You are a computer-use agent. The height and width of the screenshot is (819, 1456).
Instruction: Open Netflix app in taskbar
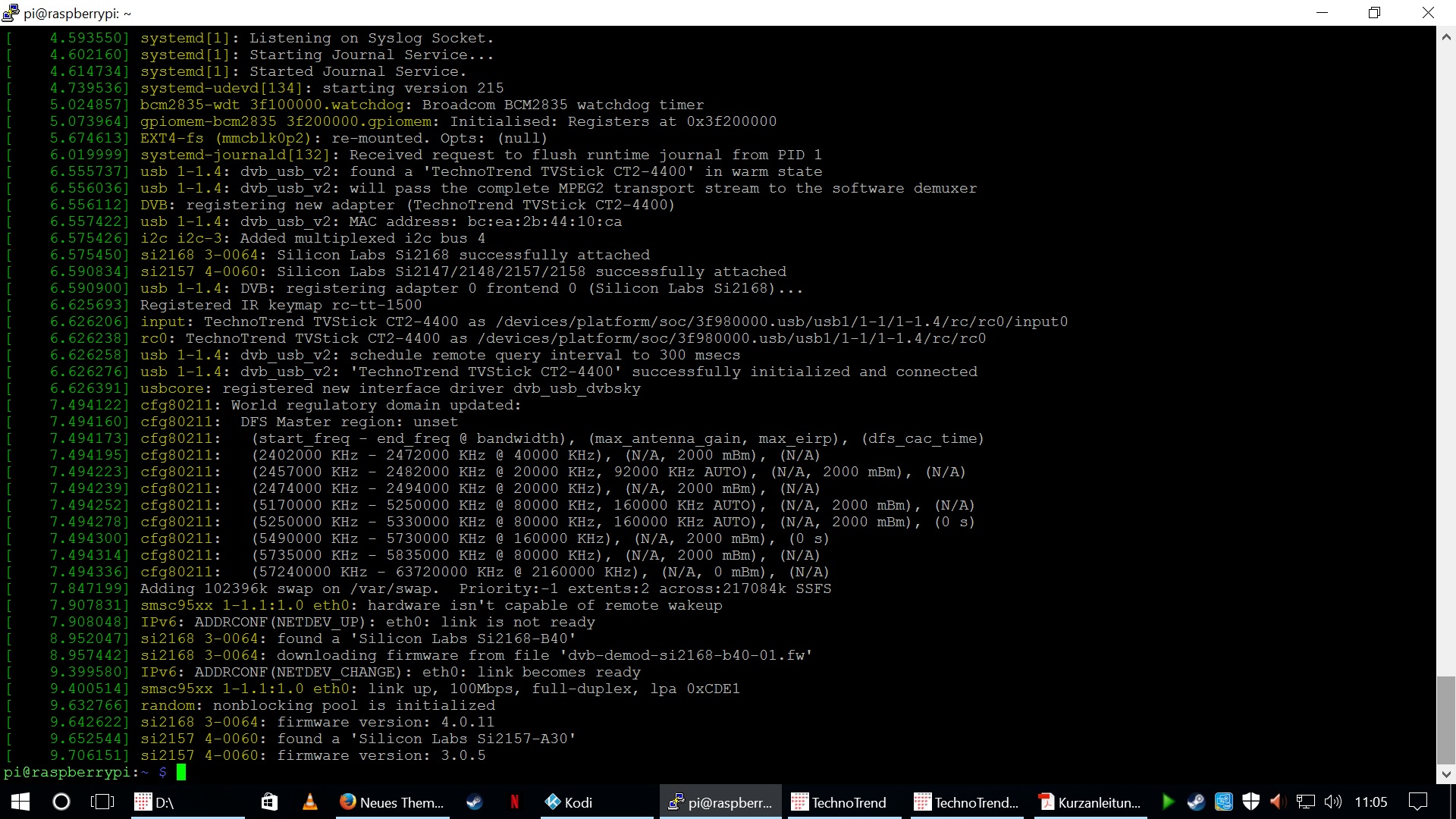(x=515, y=802)
